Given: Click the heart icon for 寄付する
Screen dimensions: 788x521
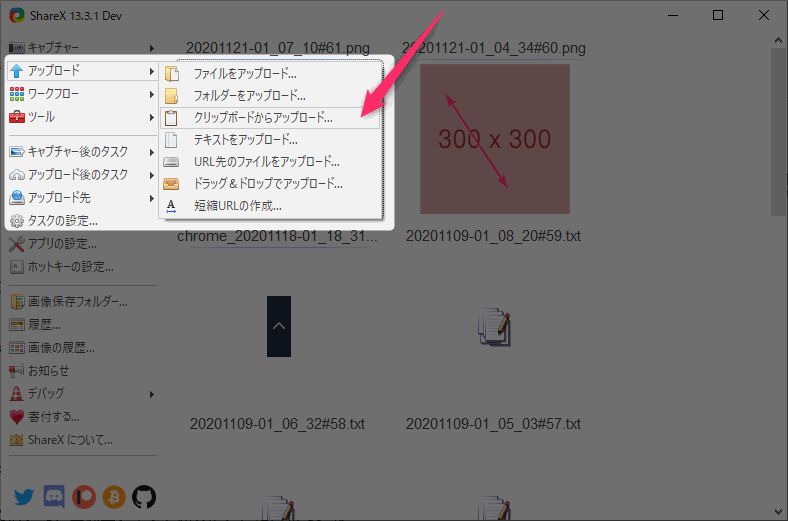Looking at the screenshot, I should click(x=17, y=417).
